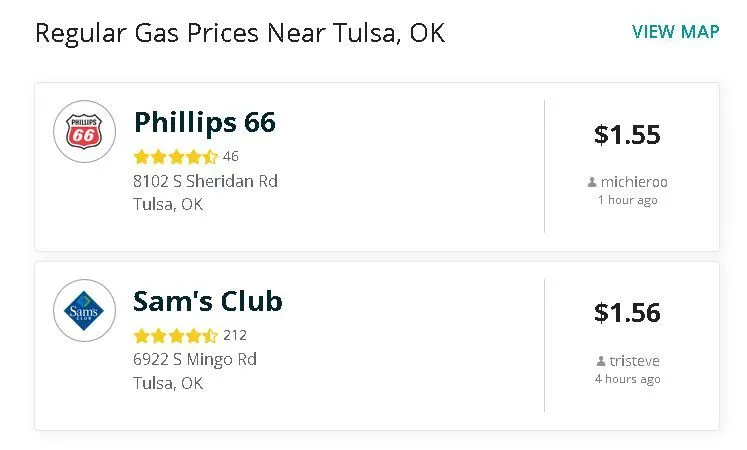Click the Regular Gas Prices Near Tulsa heading
The height and width of the screenshot is (450, 747).
(240, 33)
